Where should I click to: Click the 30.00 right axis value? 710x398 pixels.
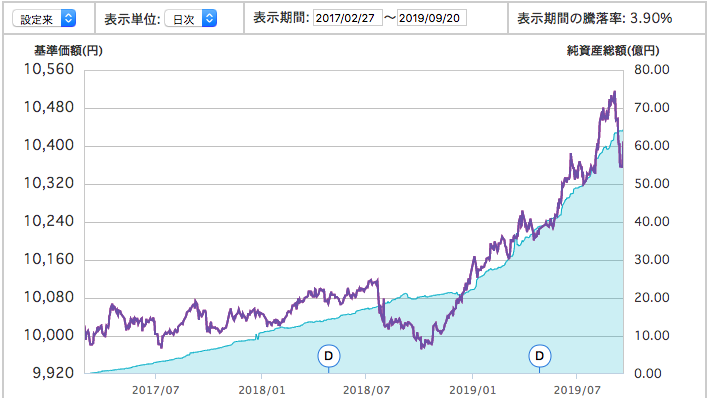pyautogui.click(x=652, y=259)
